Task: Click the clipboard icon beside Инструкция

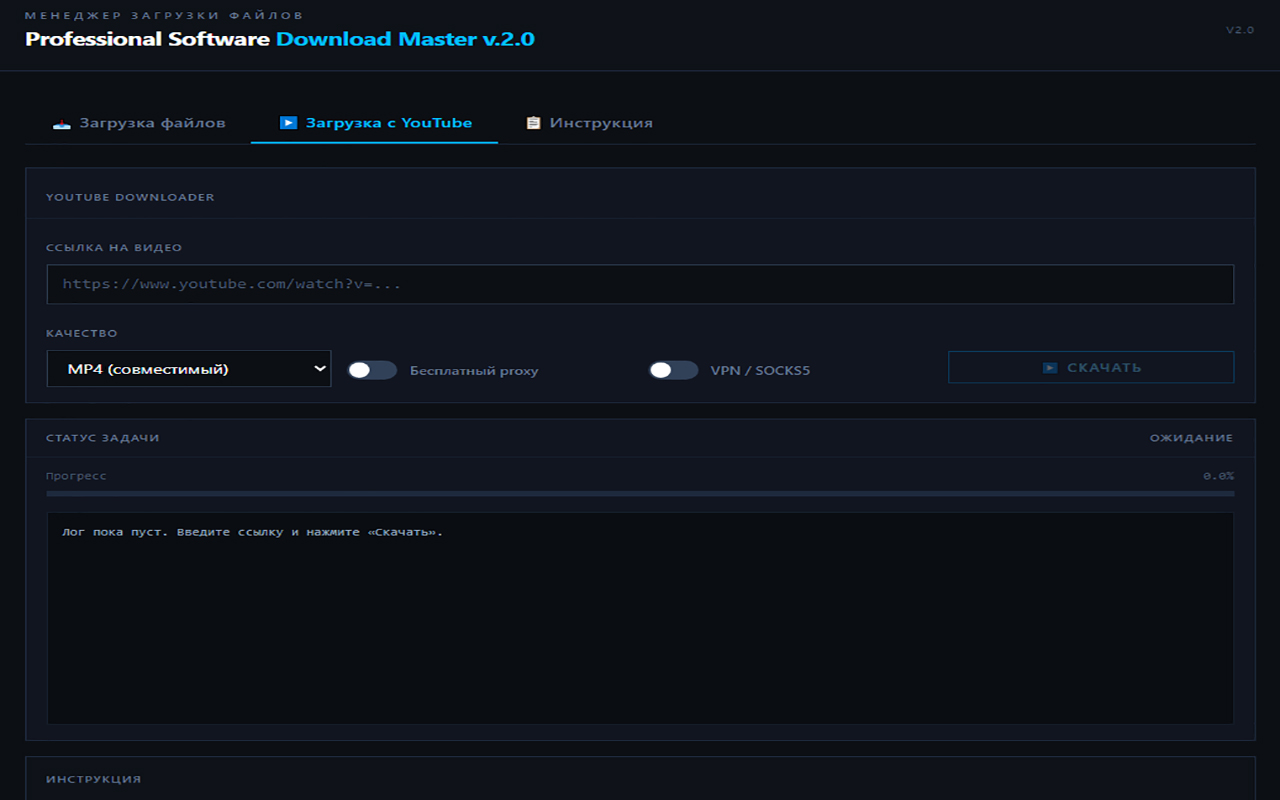Action: [x=533, y=123]
